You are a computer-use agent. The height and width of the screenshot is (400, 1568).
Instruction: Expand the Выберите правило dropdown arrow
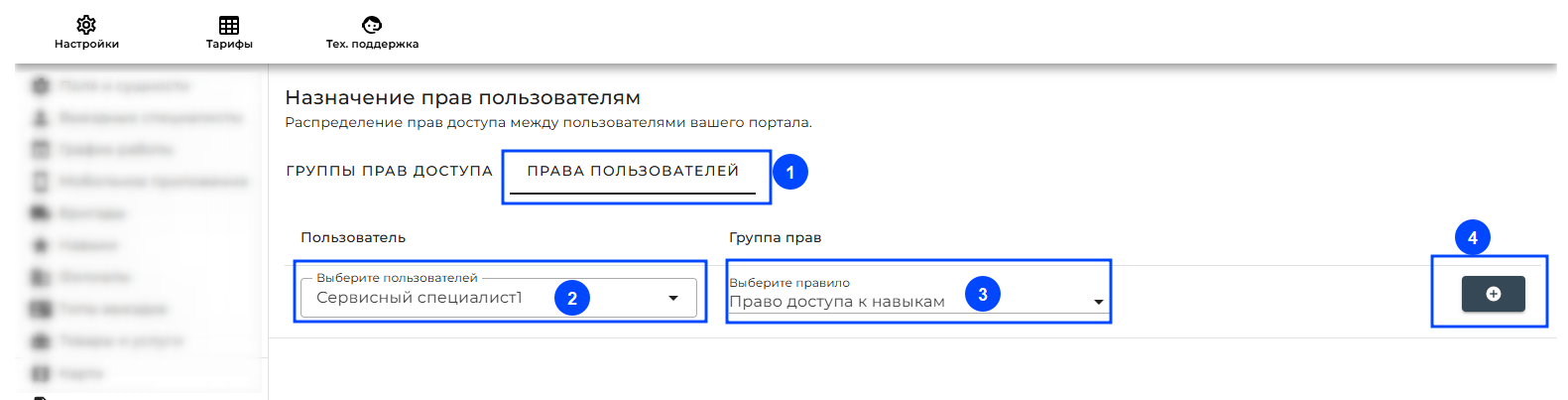1098,302
